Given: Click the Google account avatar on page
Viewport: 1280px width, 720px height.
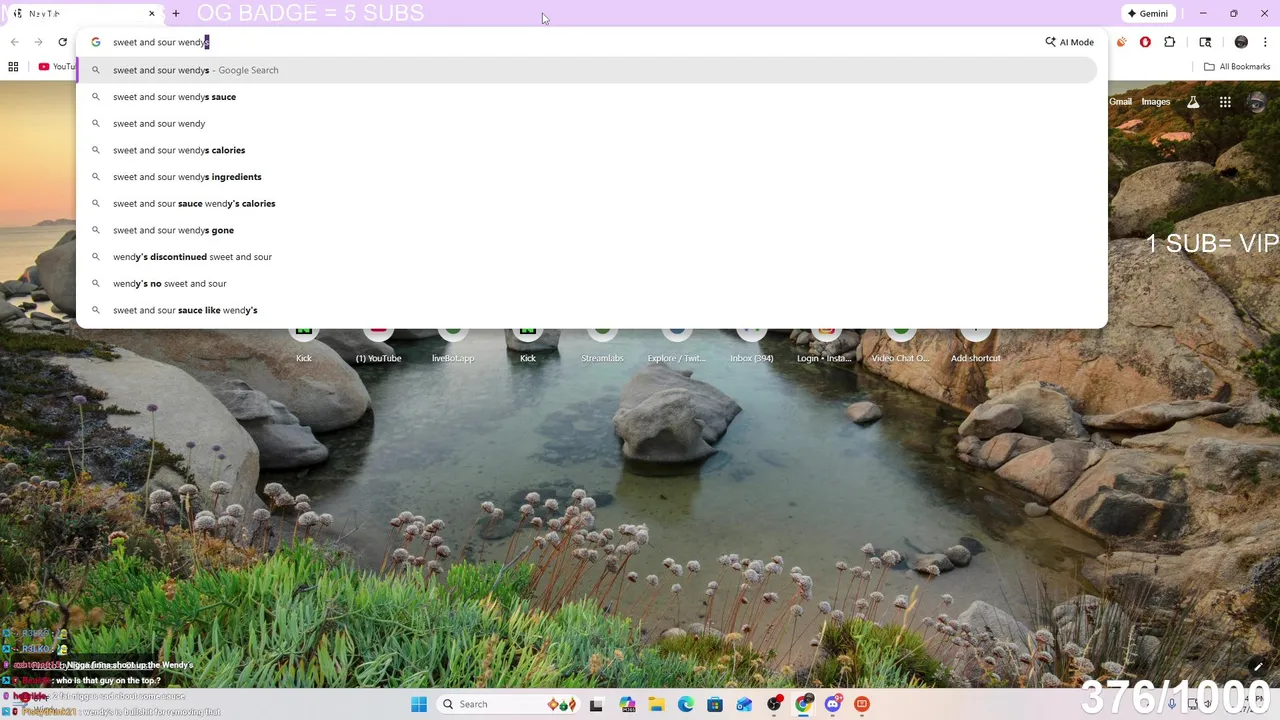Looking at the screenshot, I should (x=1257, y=102).
